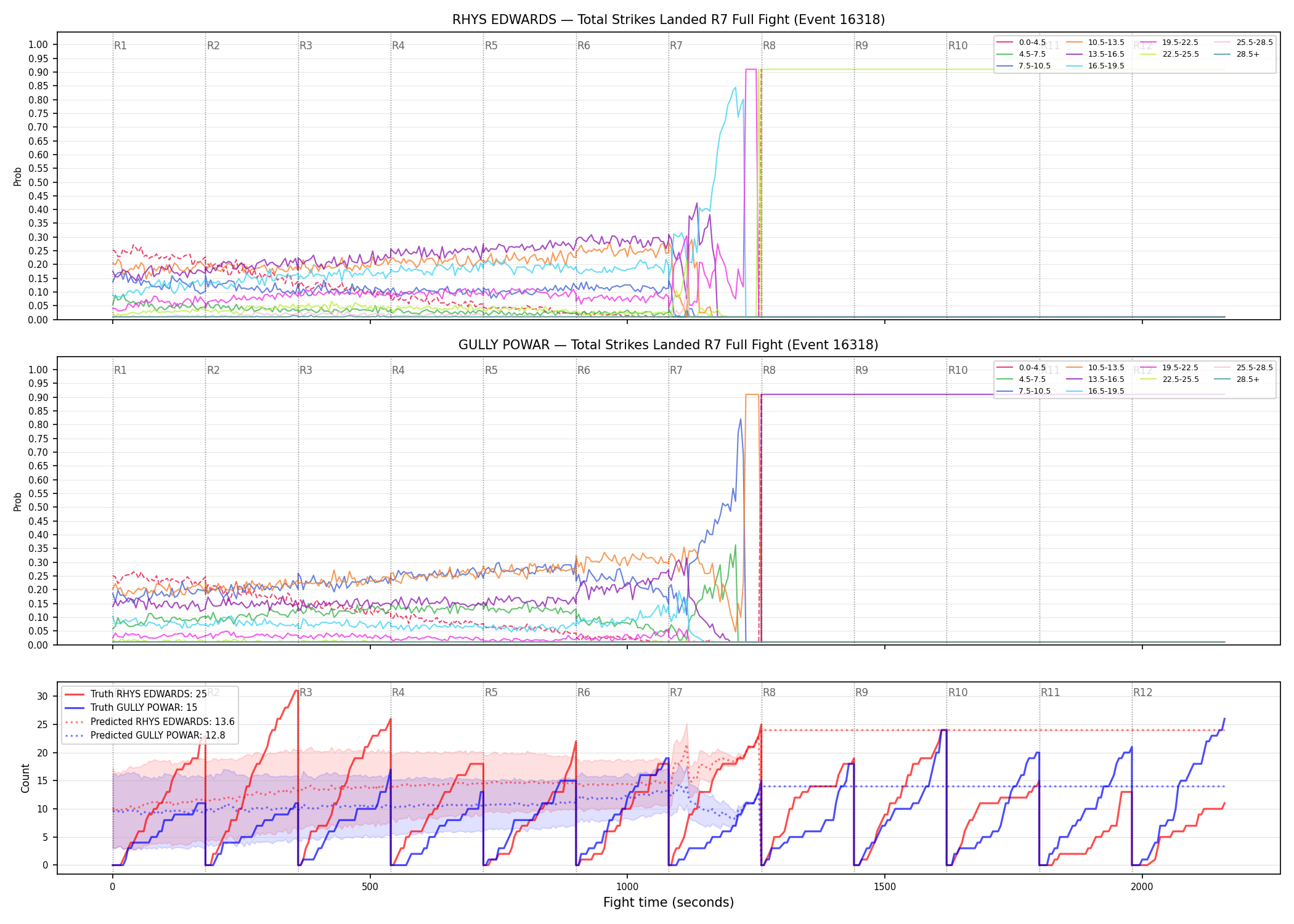Click the Predicted RHYS EDWARDS: 13.6 legend entry
This screenshot has width=1294, height=924.
pos(150,722)
